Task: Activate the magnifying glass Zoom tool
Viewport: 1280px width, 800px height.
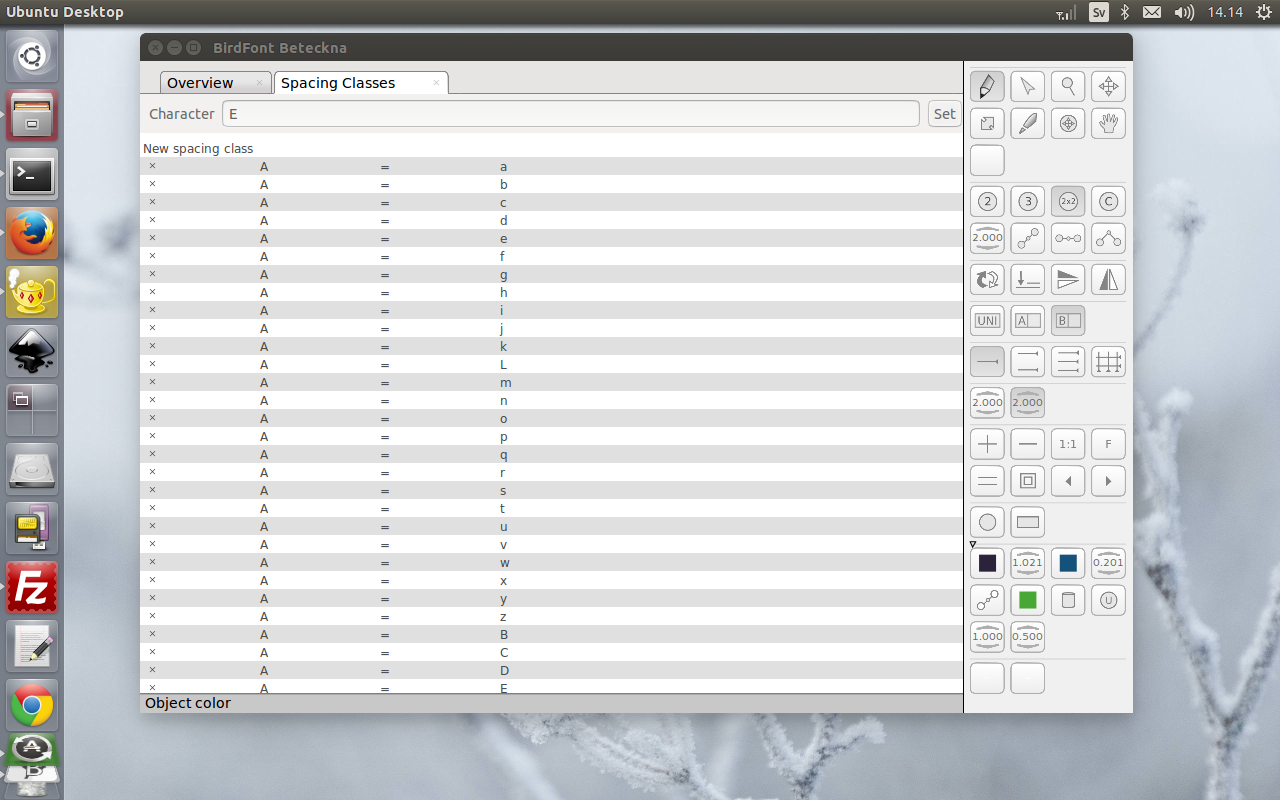Action: click(1068, 87)
